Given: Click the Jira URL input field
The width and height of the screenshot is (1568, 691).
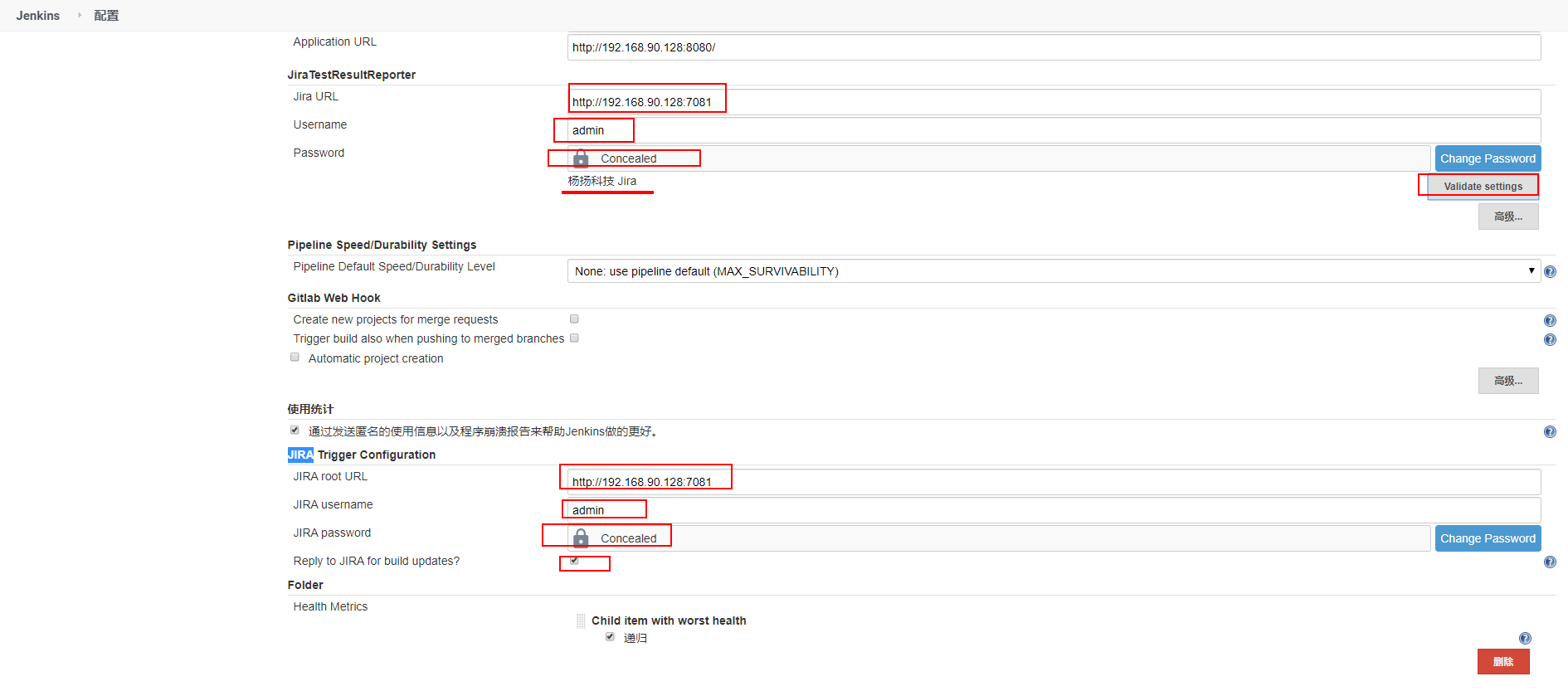Looking at the screenshot, I should pyautogui.click(x=1054, y=102).
